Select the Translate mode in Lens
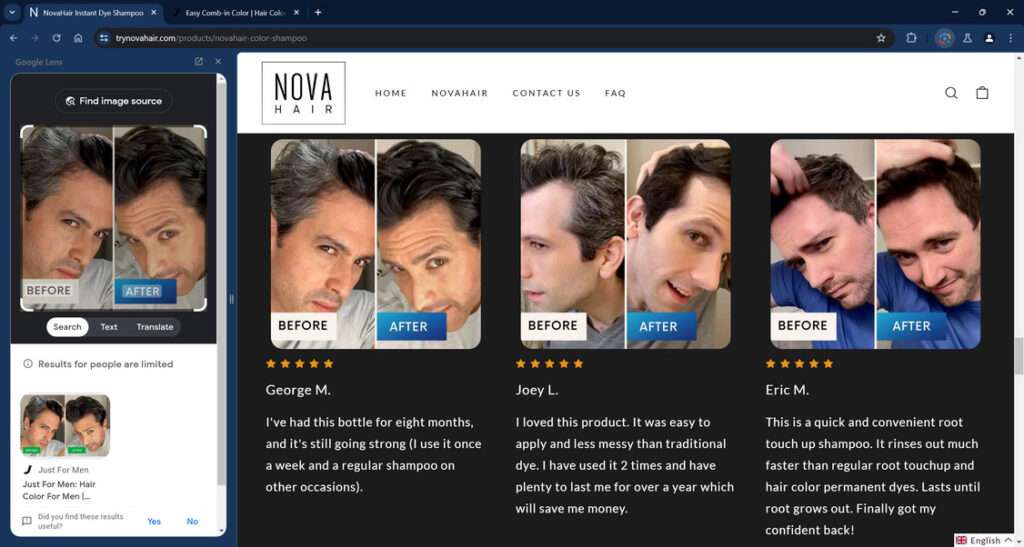Viewport: 1024px width, 547px height. [x=155, y=327]
